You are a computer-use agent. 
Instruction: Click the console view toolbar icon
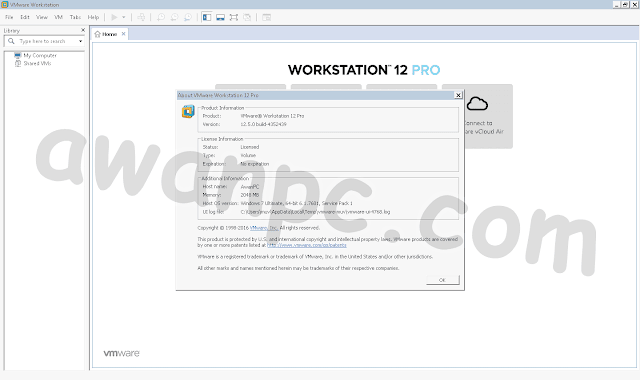[x=267, y=17]
